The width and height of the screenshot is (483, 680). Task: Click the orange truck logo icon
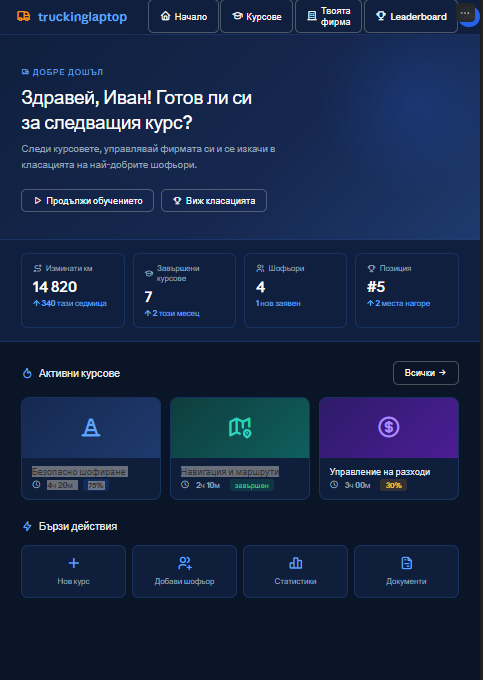point(23,16)
